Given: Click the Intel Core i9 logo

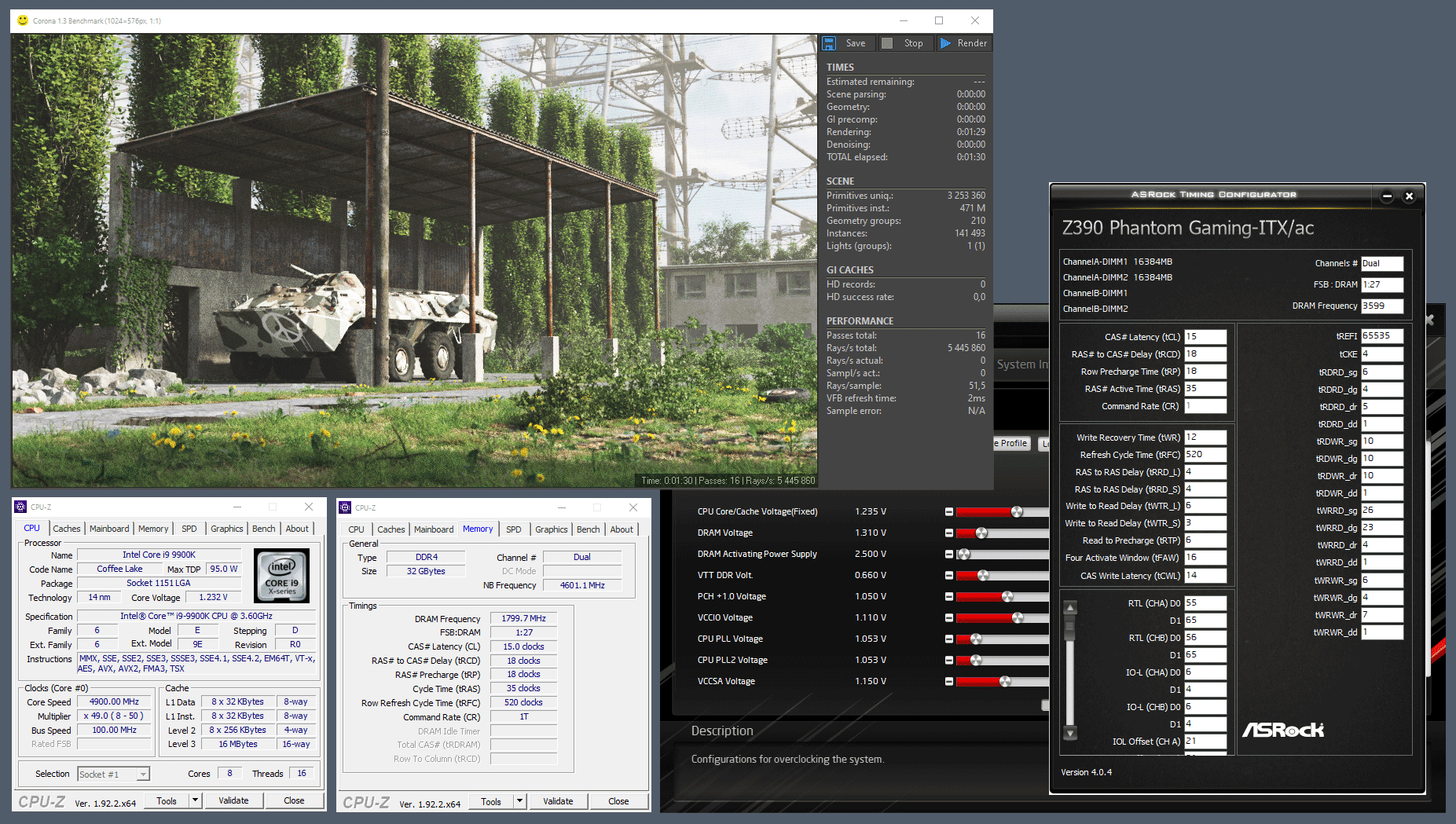Looking at the screenshot, I should [282, 576].
